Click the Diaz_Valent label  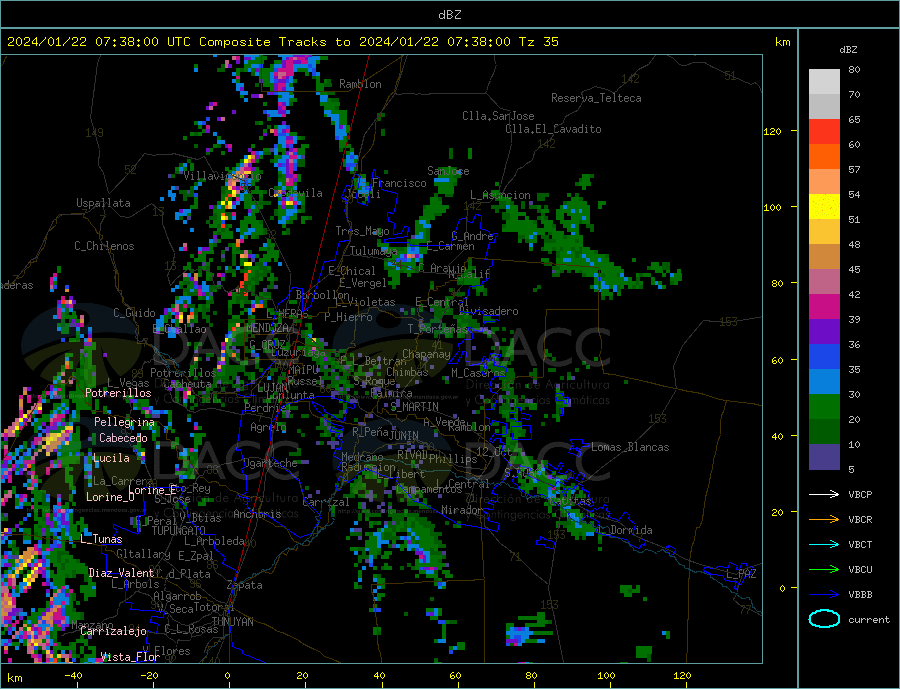coord(121,573)
